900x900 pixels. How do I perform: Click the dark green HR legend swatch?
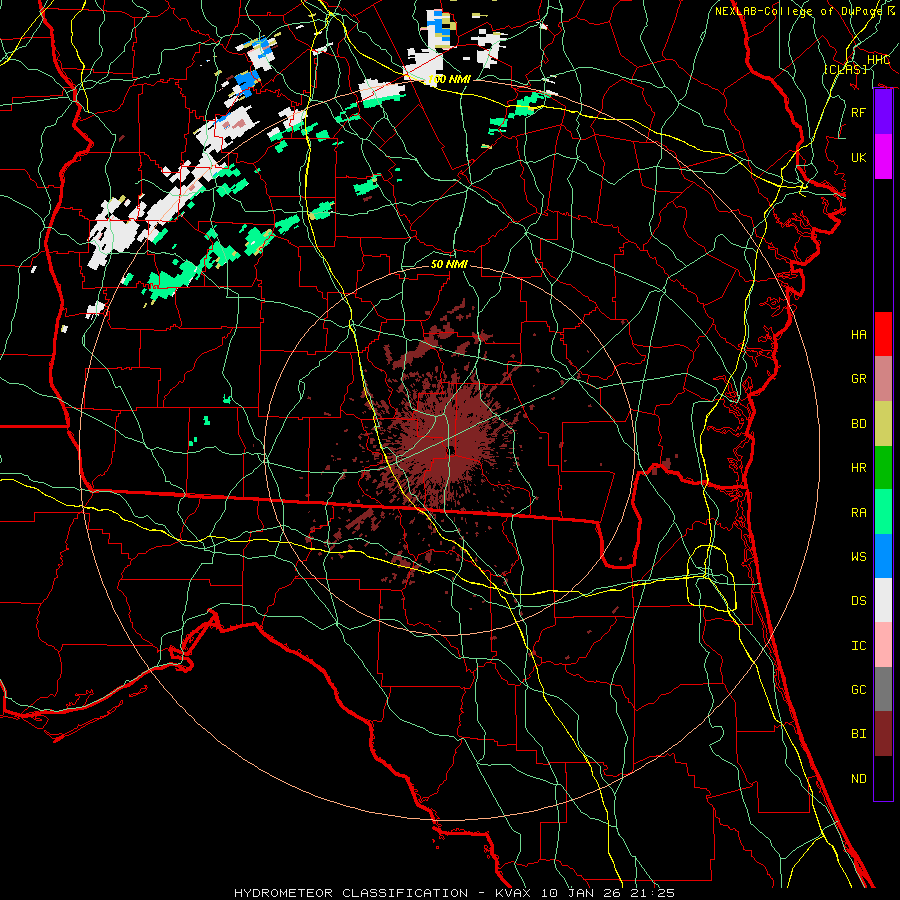(883, 467)
